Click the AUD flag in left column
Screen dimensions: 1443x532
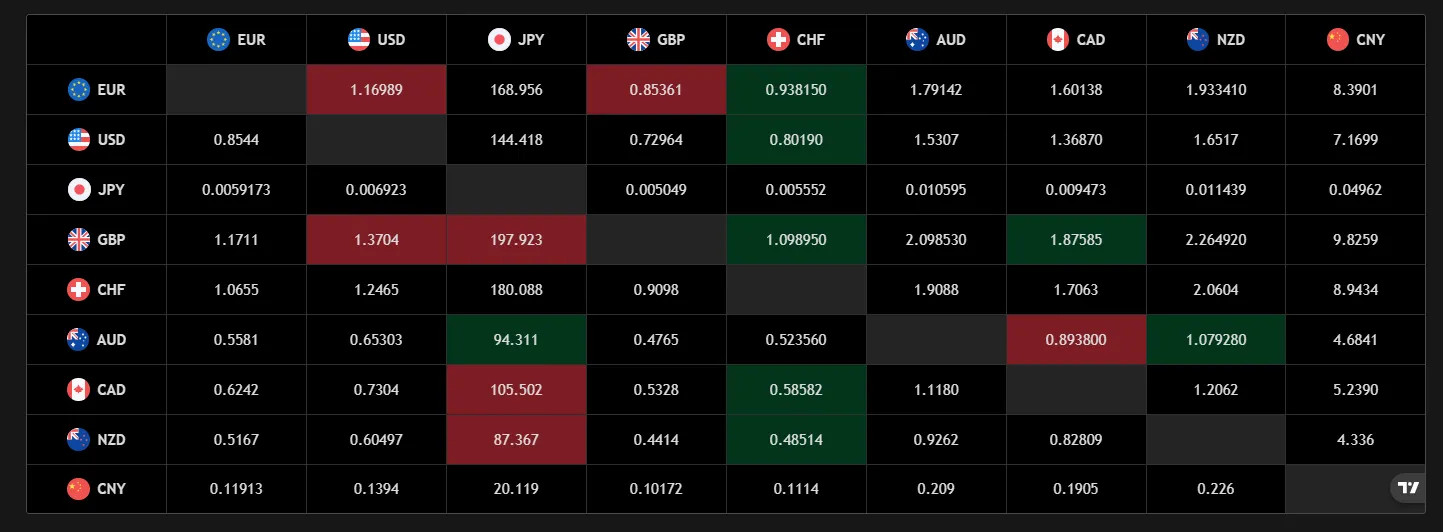point(79,340)
